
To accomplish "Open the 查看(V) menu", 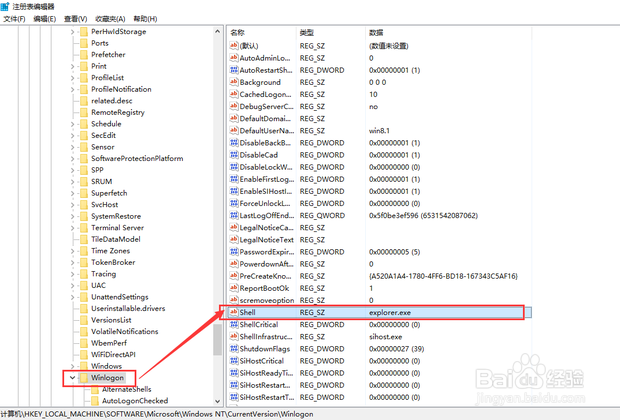I will coord(75,19).
